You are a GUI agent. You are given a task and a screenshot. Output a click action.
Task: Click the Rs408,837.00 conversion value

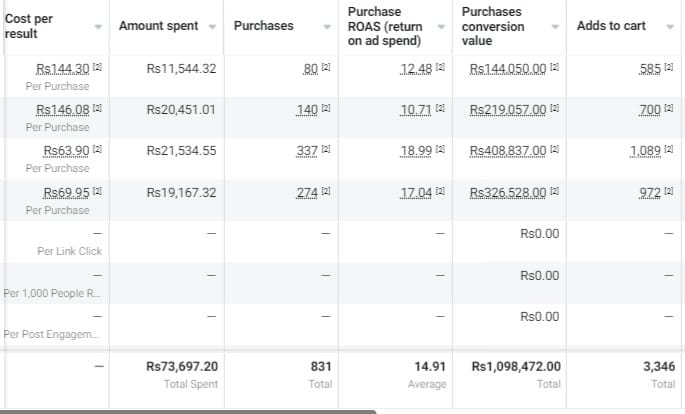click(x=508, y=150)
